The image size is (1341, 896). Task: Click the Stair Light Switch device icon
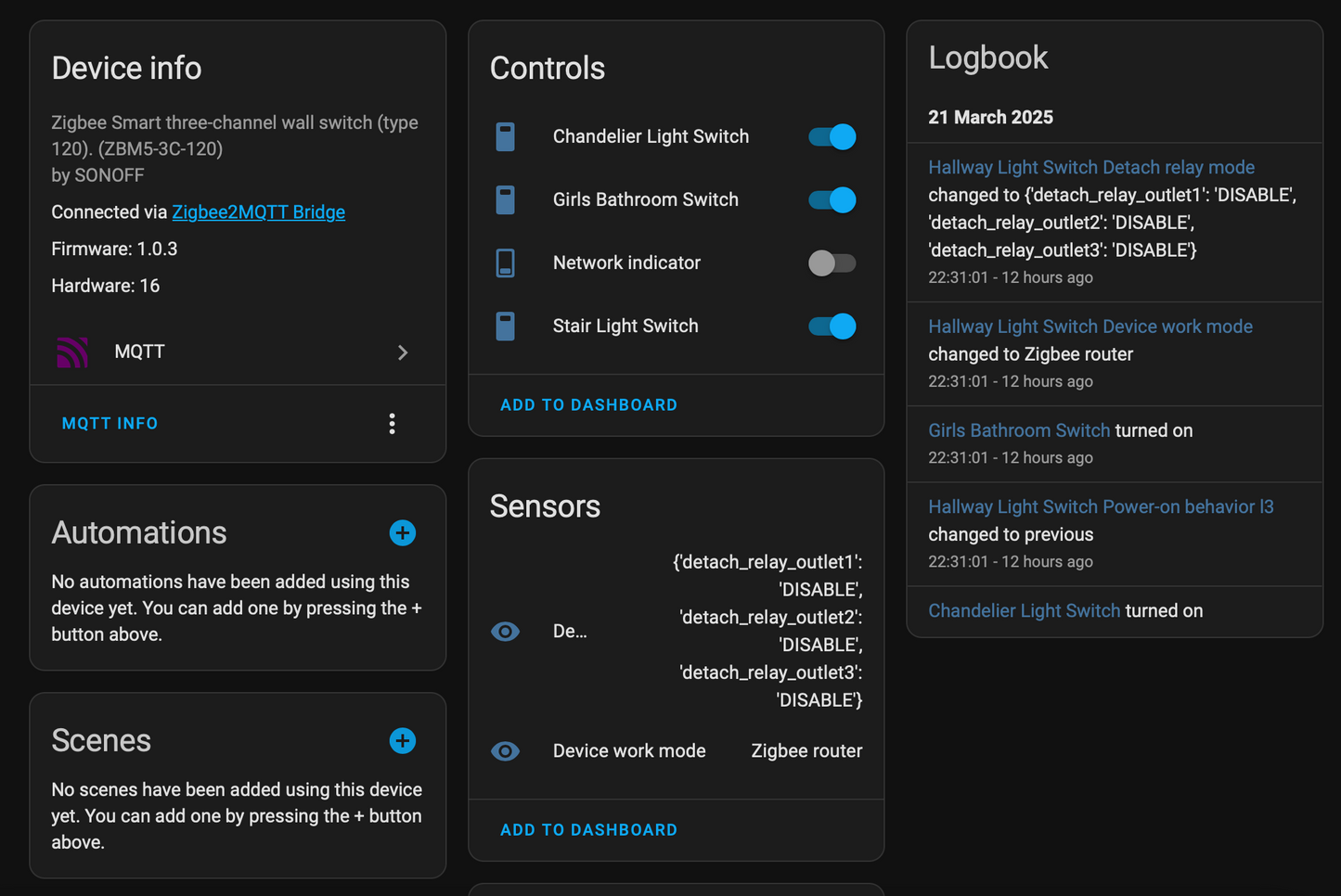coord(505,326)
